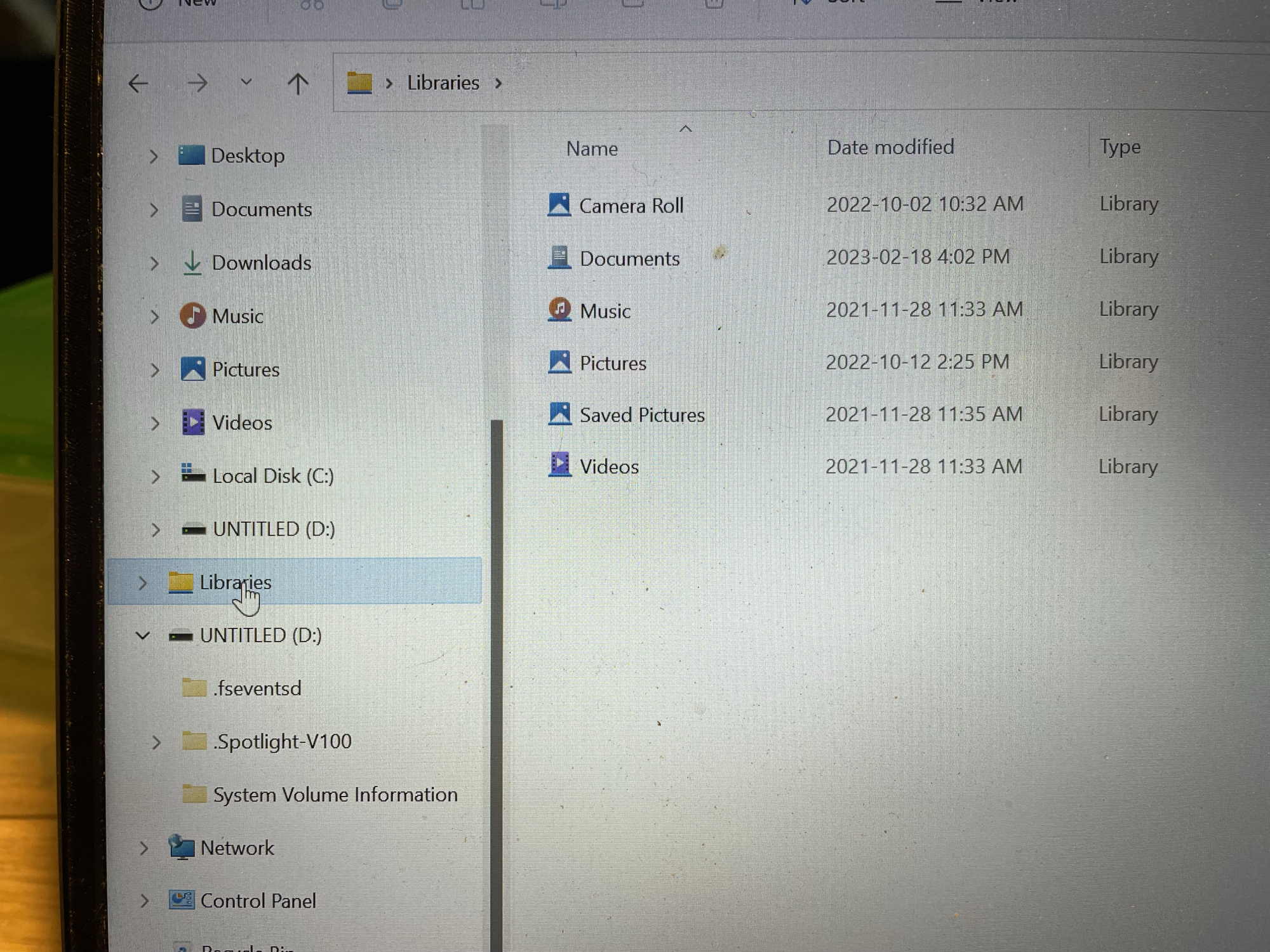Sort by the Name column header
The image size is (1270, 952).
coord(592,149)
